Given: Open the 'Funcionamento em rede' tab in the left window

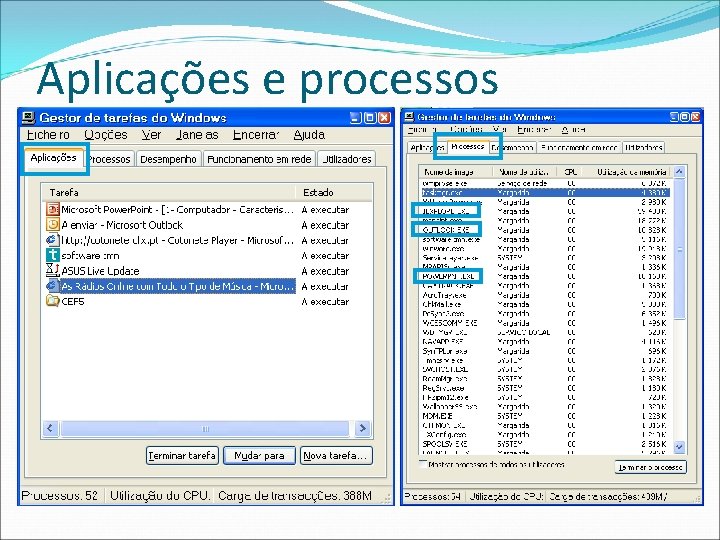Looking at the screenshot, I should coord(259,159).
